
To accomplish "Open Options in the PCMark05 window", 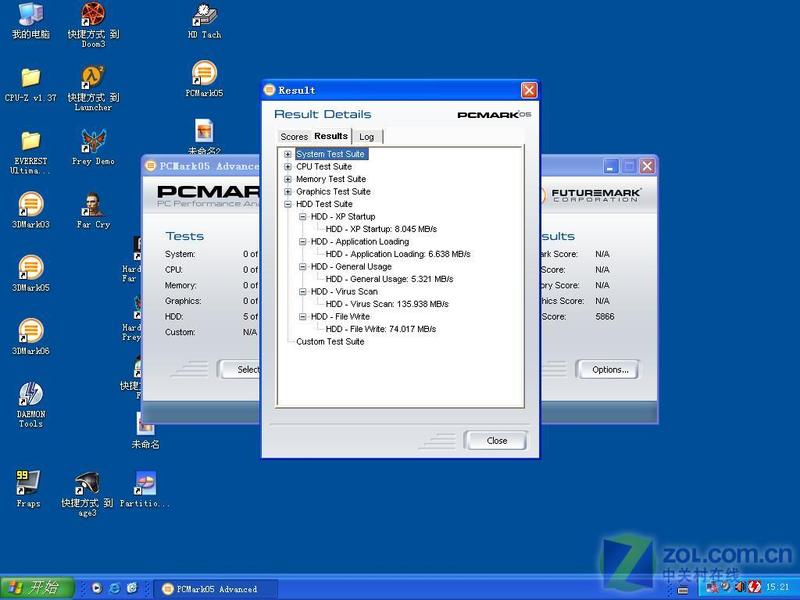I will tap(610, 370).
